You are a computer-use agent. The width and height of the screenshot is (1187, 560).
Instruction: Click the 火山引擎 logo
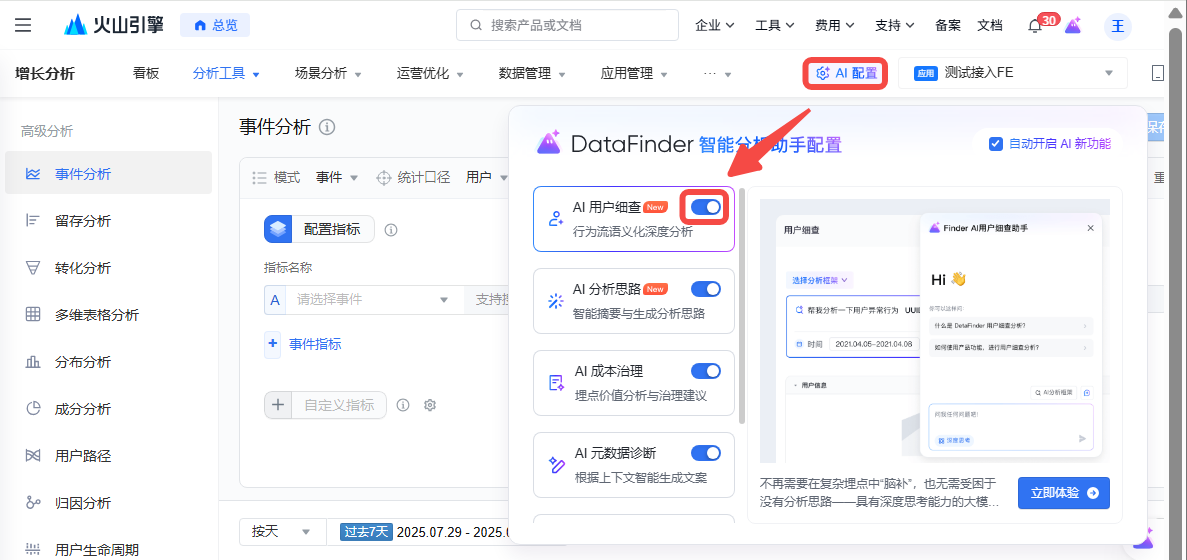[x=115, y=25]
